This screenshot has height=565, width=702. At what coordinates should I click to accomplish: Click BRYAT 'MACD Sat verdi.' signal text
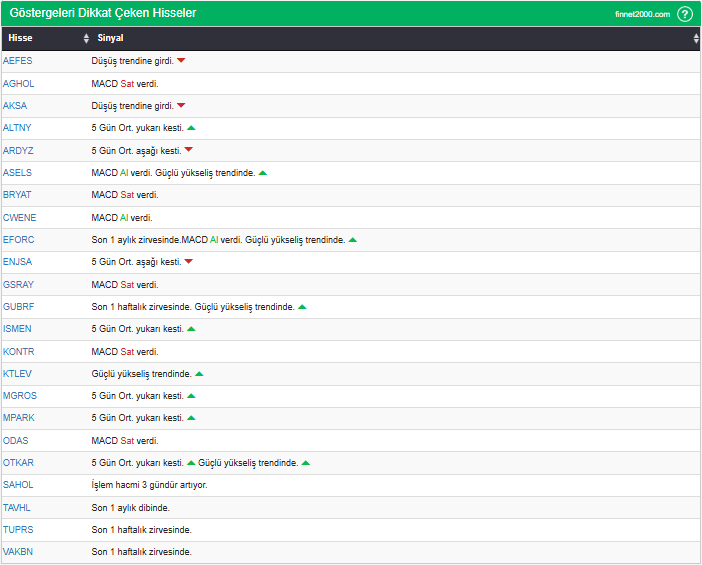(125, 195)
